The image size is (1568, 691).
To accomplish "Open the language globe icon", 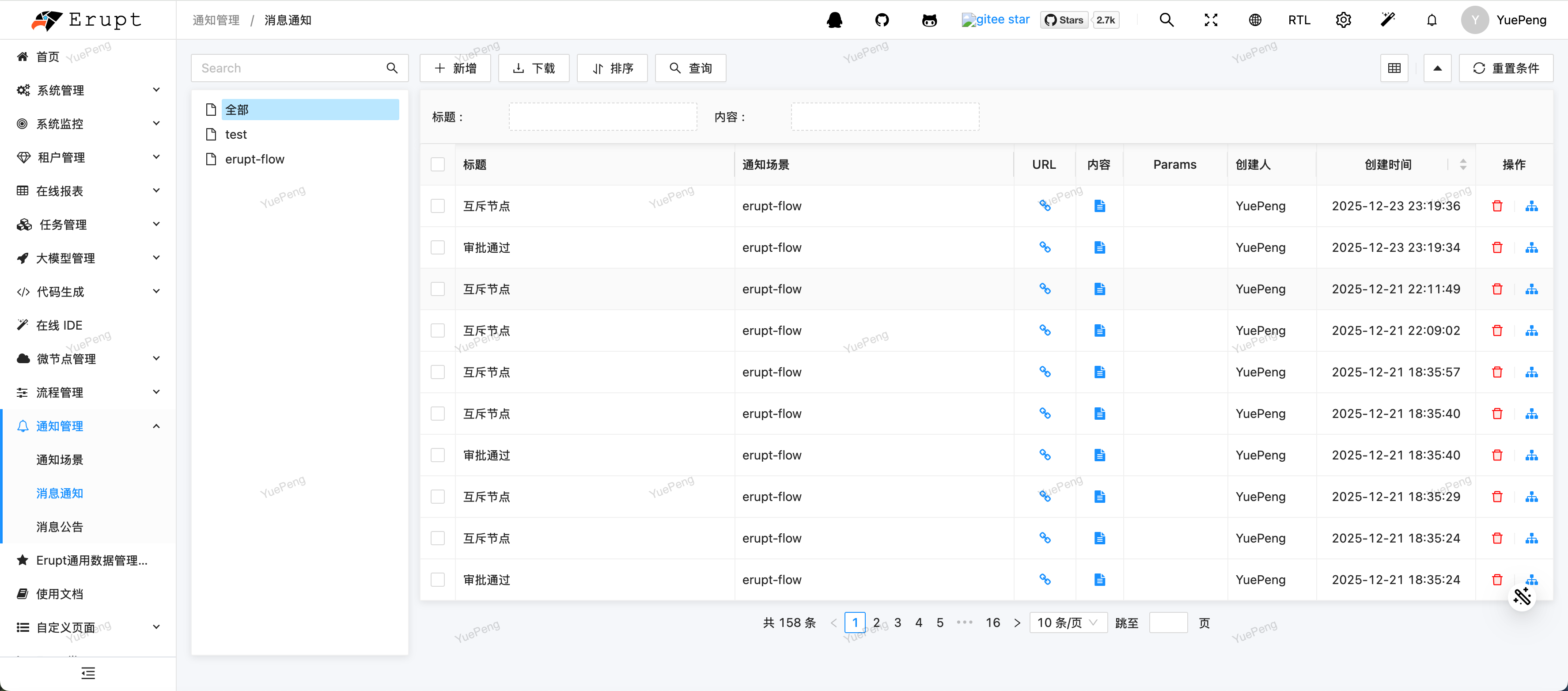I will pos(1254,20).
